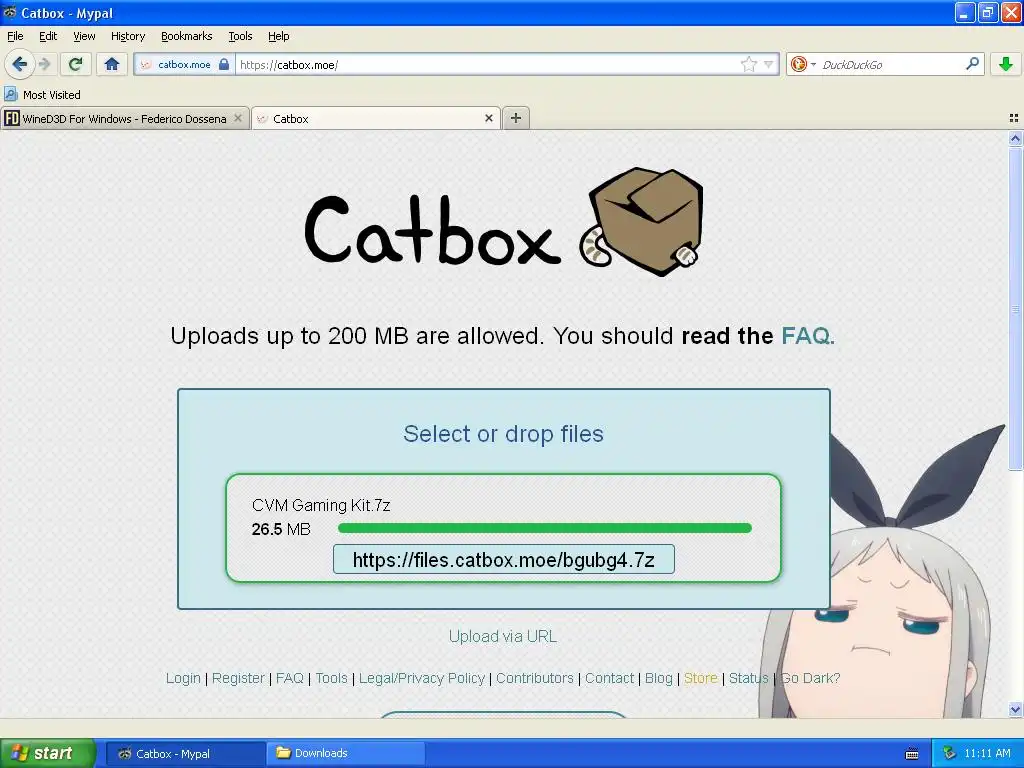Click the Catbox logo image
This screenshot has width=1024, height=768.
click(504, 222)
